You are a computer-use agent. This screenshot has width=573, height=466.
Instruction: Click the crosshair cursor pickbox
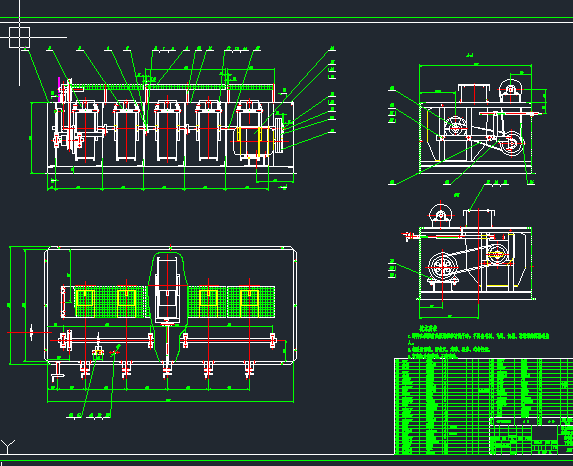[x=19, y=37]
